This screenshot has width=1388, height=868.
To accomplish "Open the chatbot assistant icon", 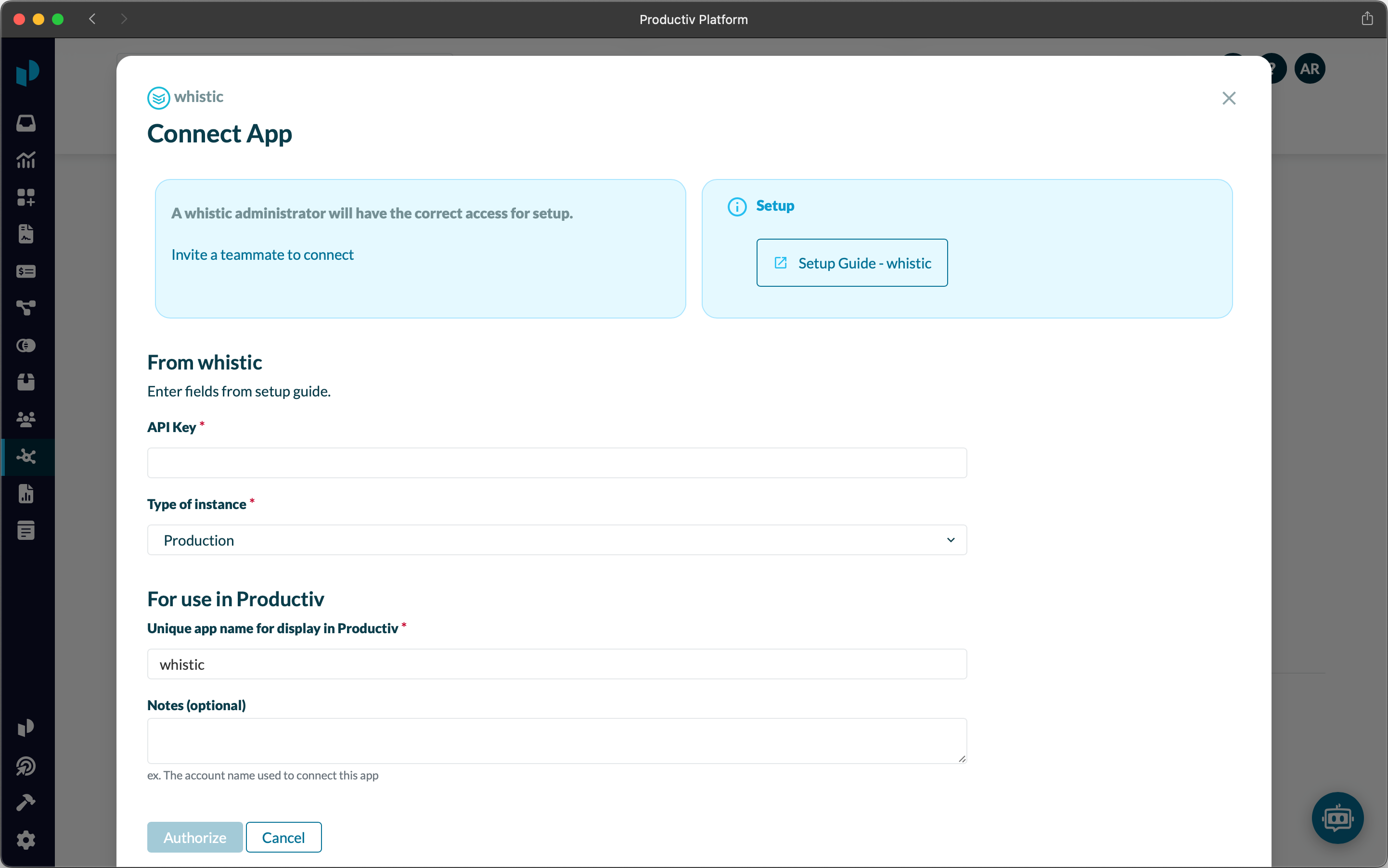I will coord(1337,817).
